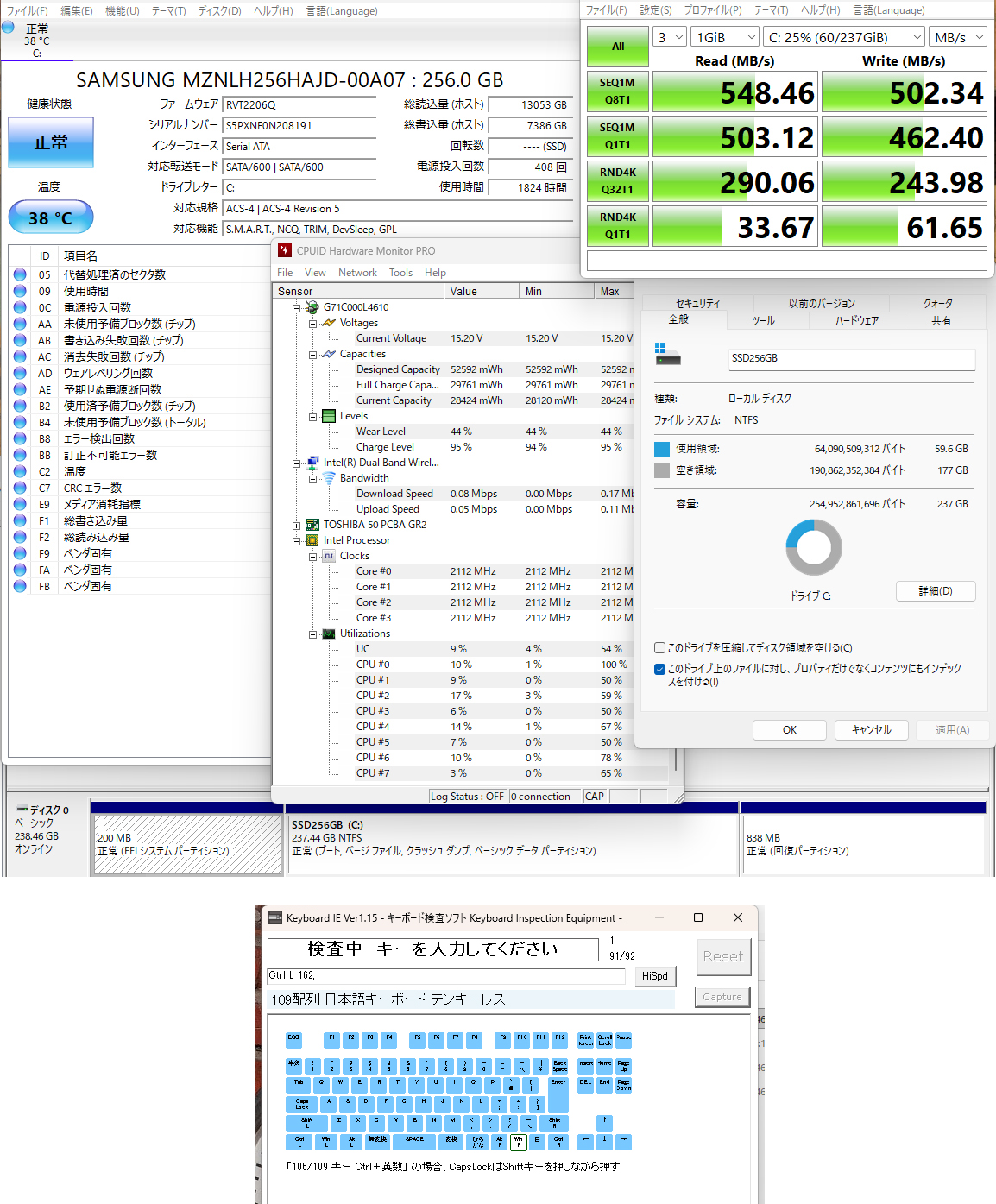This screenshot has width=996, height=1204.
Task: Collapse the G71C000L4610 tree node
Action: click(x=296, y=307)
